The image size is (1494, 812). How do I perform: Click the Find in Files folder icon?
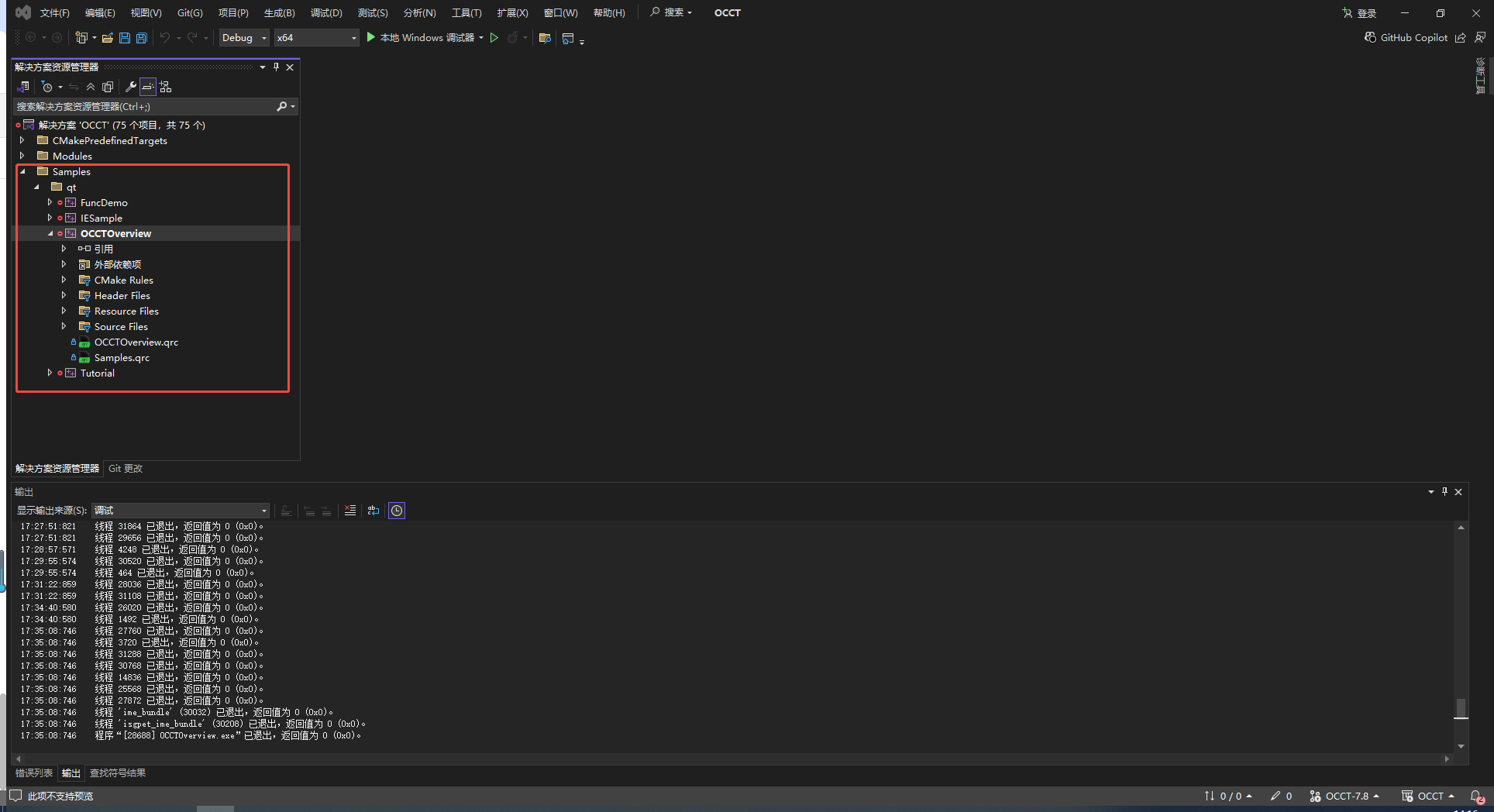point(545,37)
